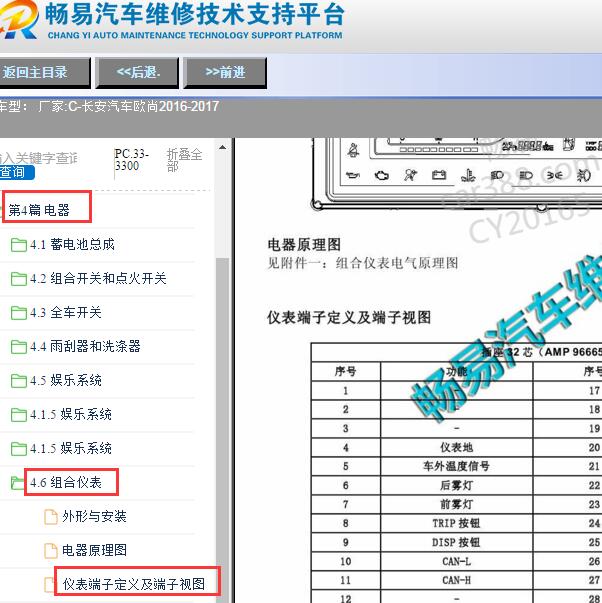Click sidebar scrollbar up arrow

tap(222, 147)
